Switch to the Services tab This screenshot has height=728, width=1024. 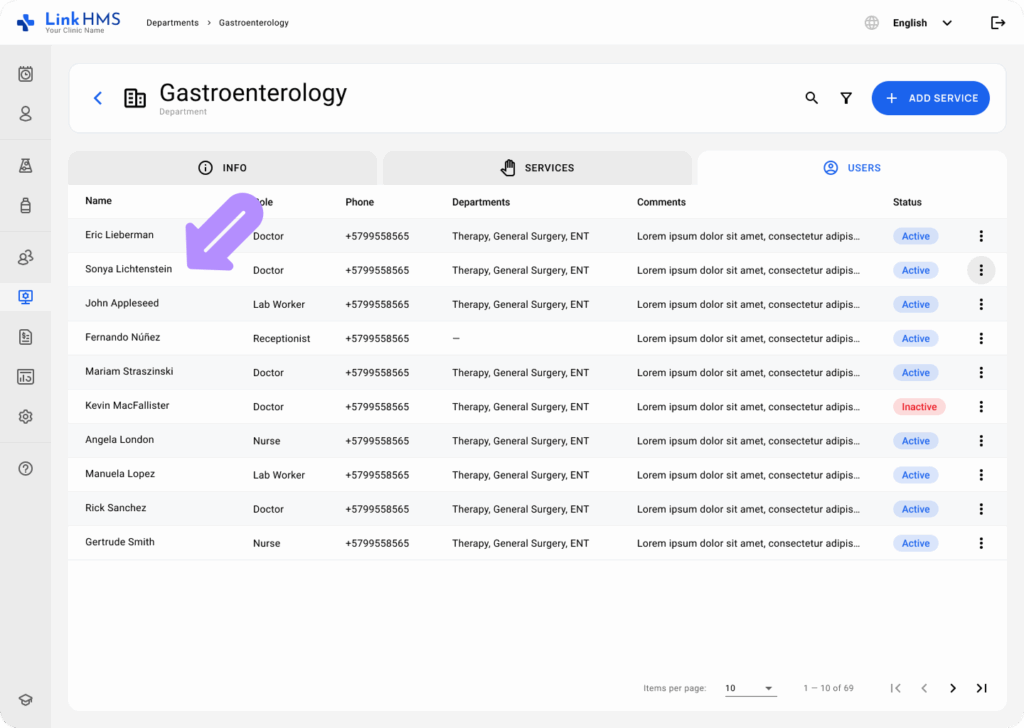tap(537, 168)
